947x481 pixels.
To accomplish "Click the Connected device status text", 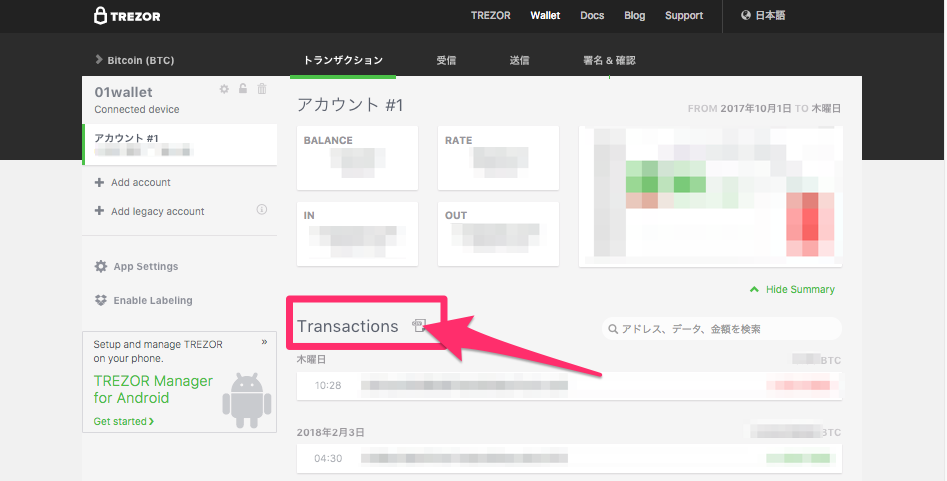I will [x=136, y=109].
